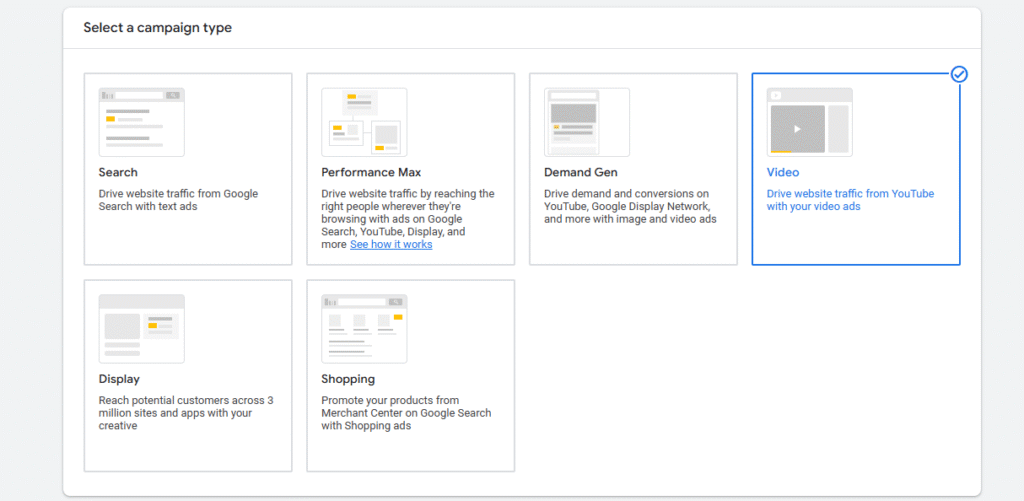
Task: Click 'Drive website traffic from Google Search' description
Action: pos(178,200)
